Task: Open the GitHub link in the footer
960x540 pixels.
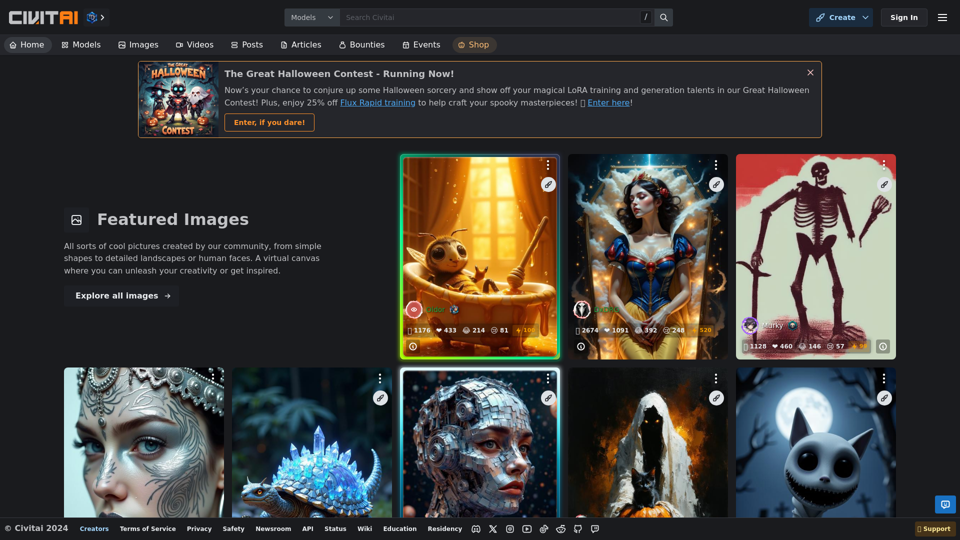Action: [x=578, y=529]
